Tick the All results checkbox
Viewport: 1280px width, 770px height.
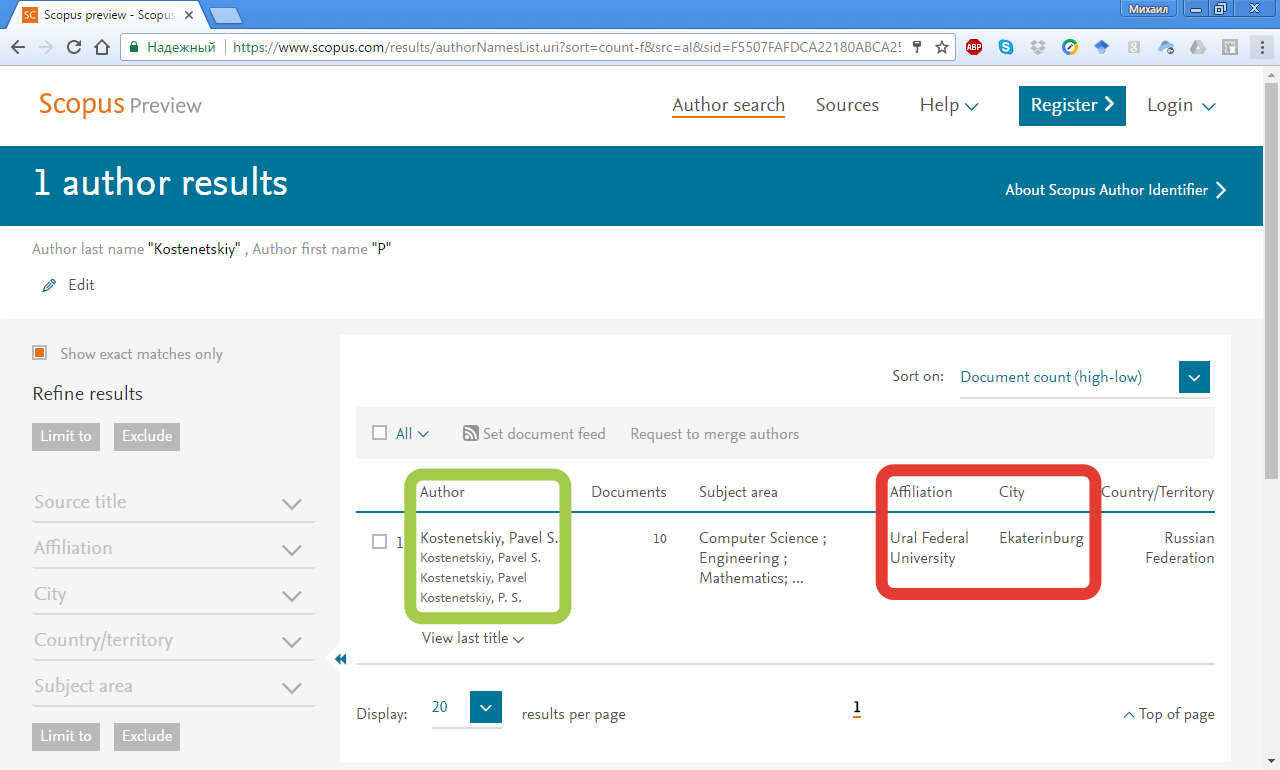(379, 433)
